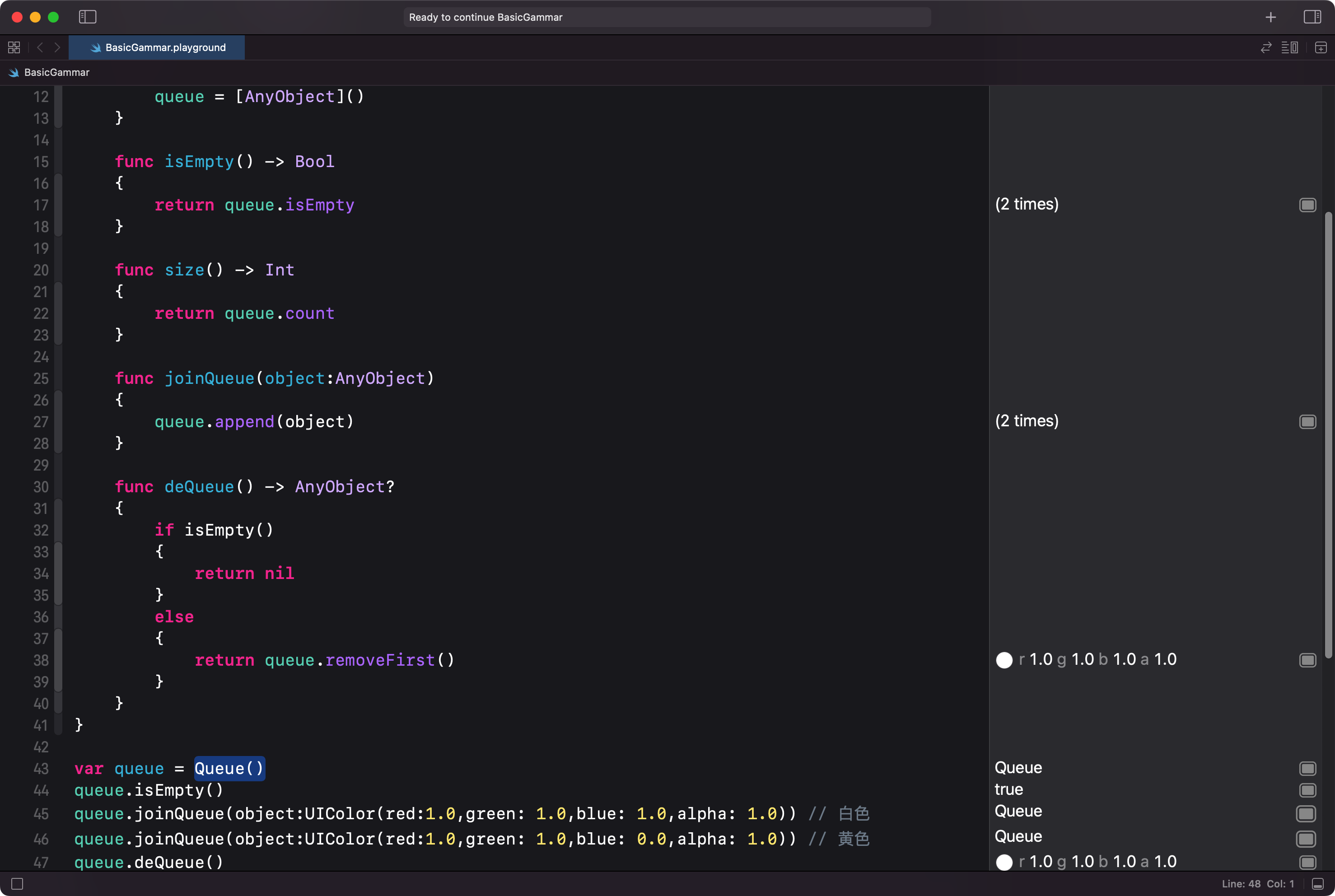Click the Line: 48 Col: 1 indicator
Image resolution: width=1335 pixels, height=896 pixels.
pos(1258,884)
